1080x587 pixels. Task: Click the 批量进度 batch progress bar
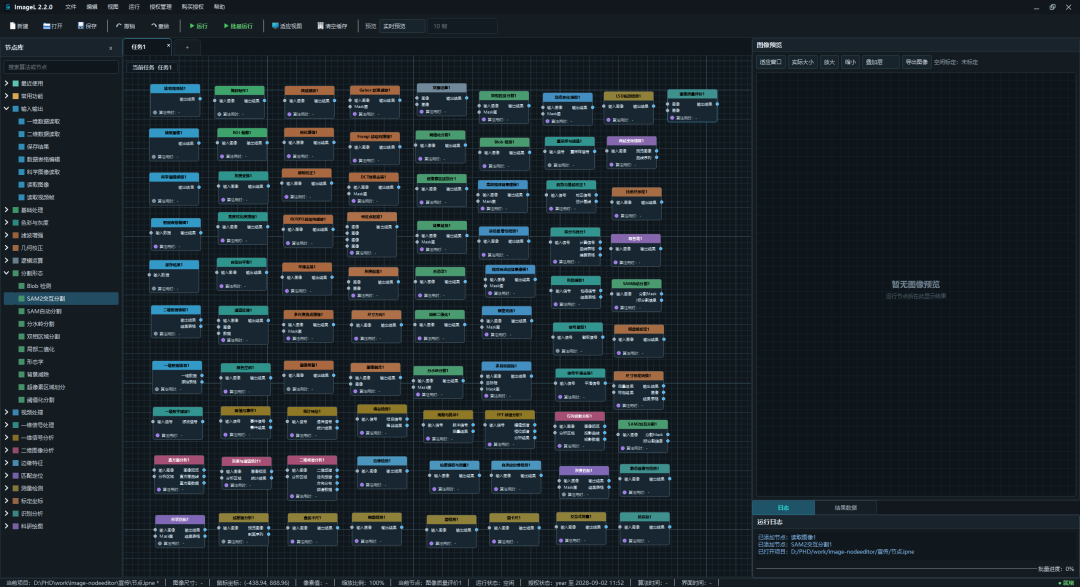(895, 569)
